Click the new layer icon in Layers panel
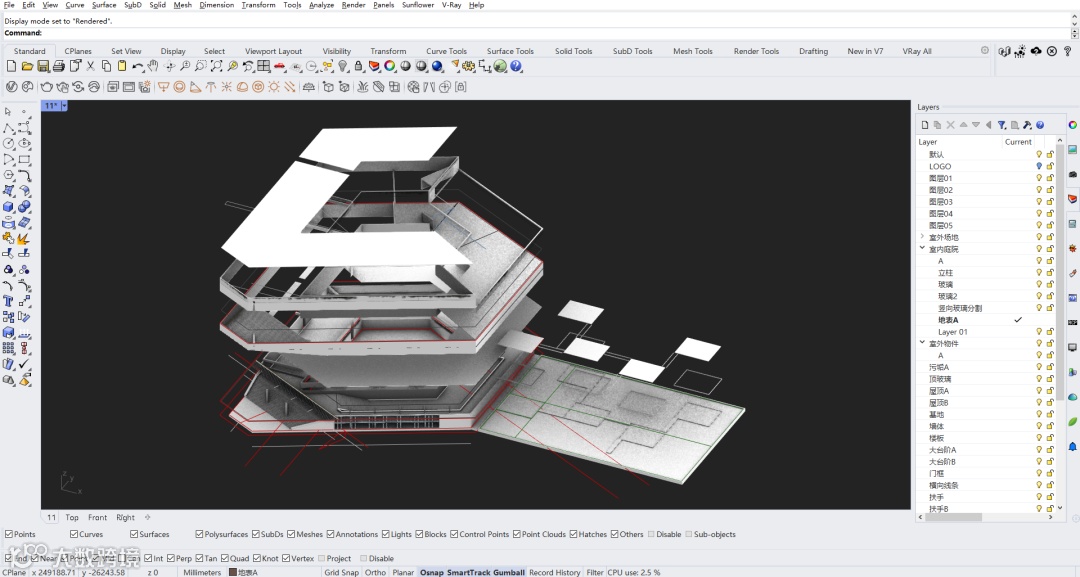Image resolution: width=1080 pixels, height=577 pixels. coord(925,125)
